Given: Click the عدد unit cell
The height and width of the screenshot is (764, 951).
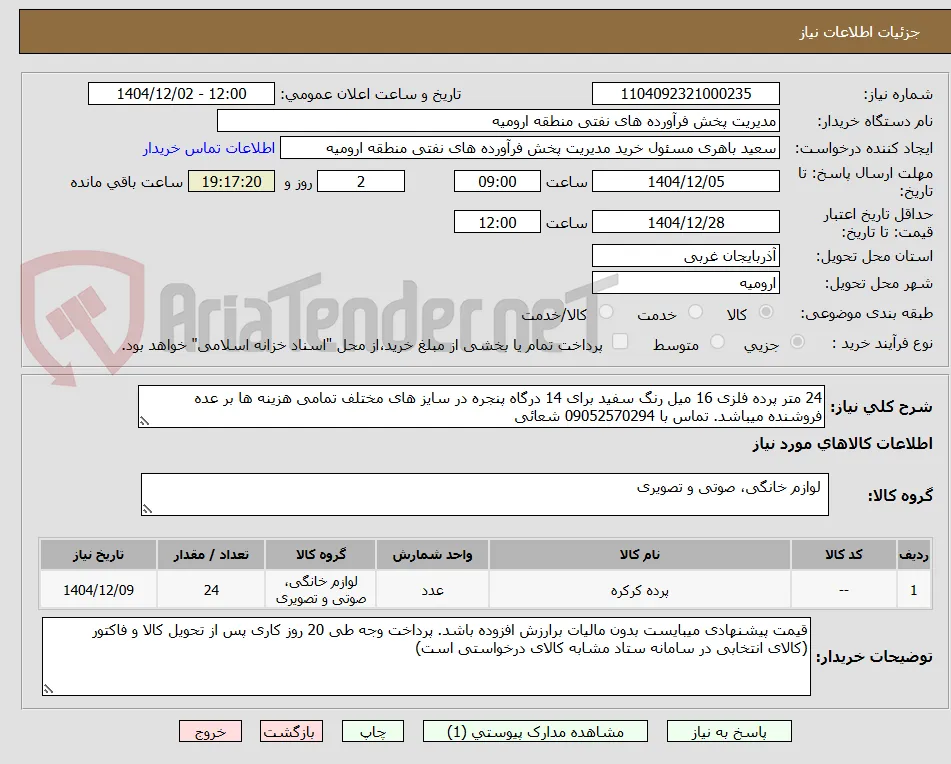Looking at the screenshot, I should (432, 590).
